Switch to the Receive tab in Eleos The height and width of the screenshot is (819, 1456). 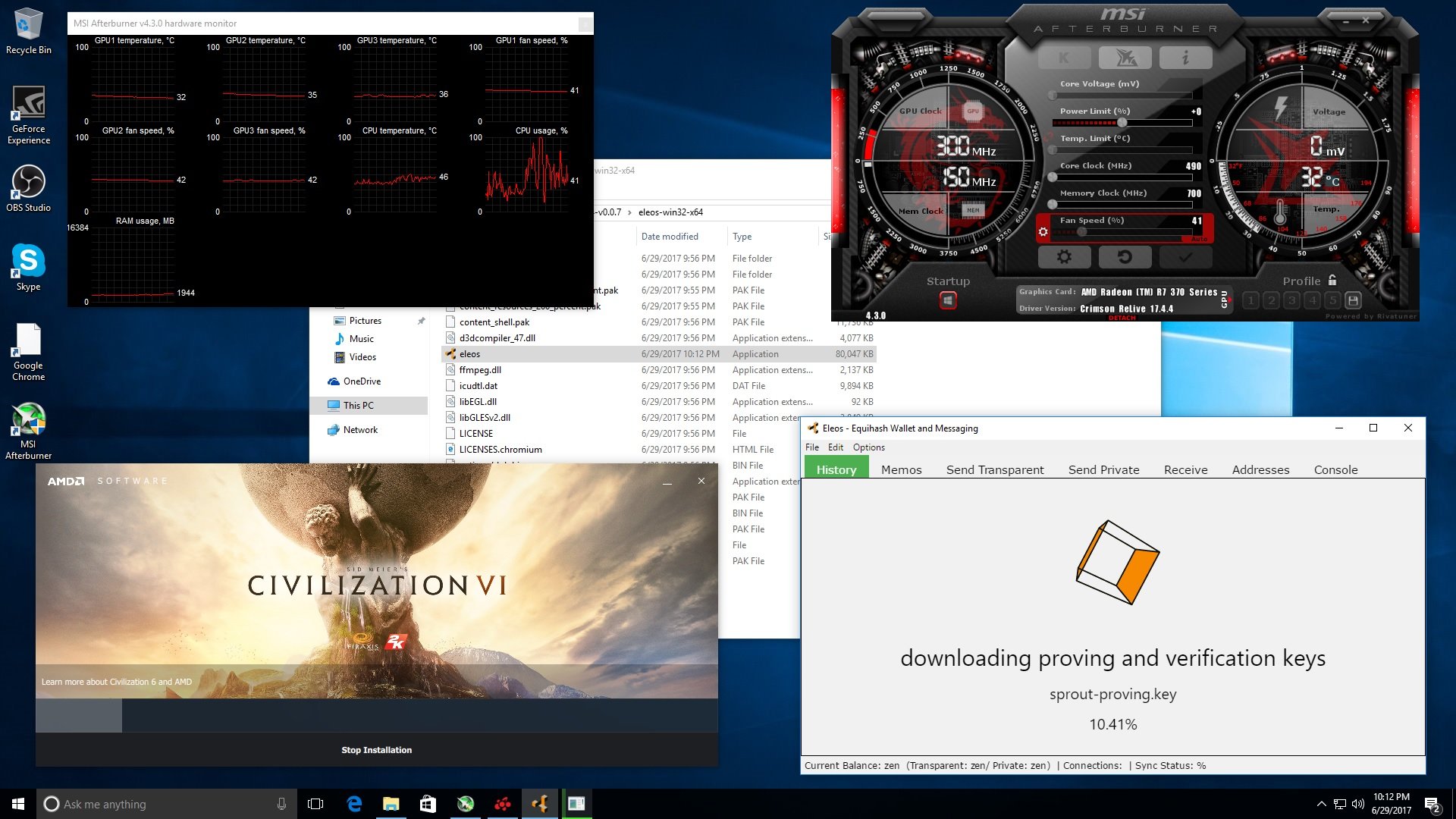(x=1185, y=469)
